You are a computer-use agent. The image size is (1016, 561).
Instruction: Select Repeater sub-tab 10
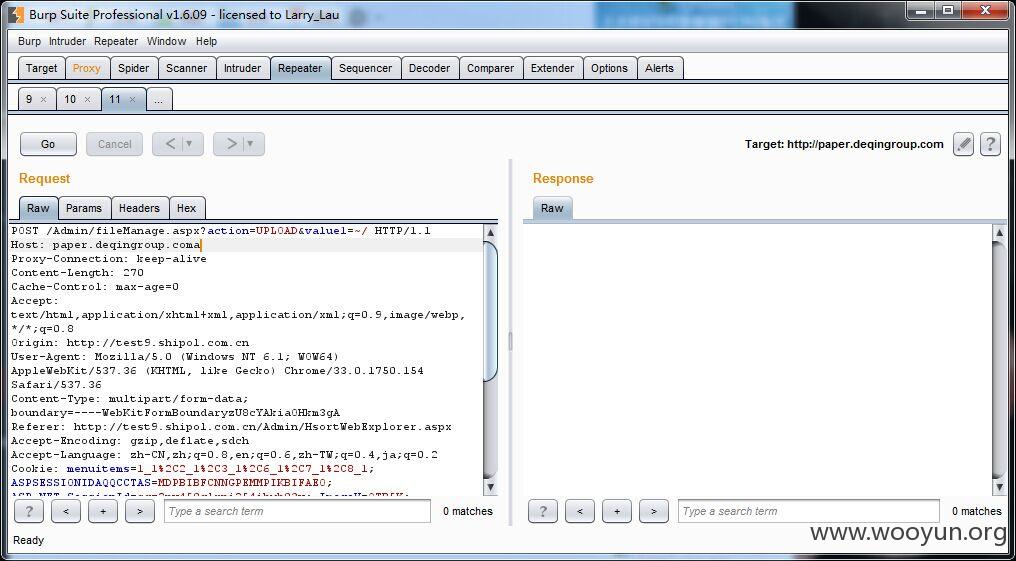click(x=70, y=99)
